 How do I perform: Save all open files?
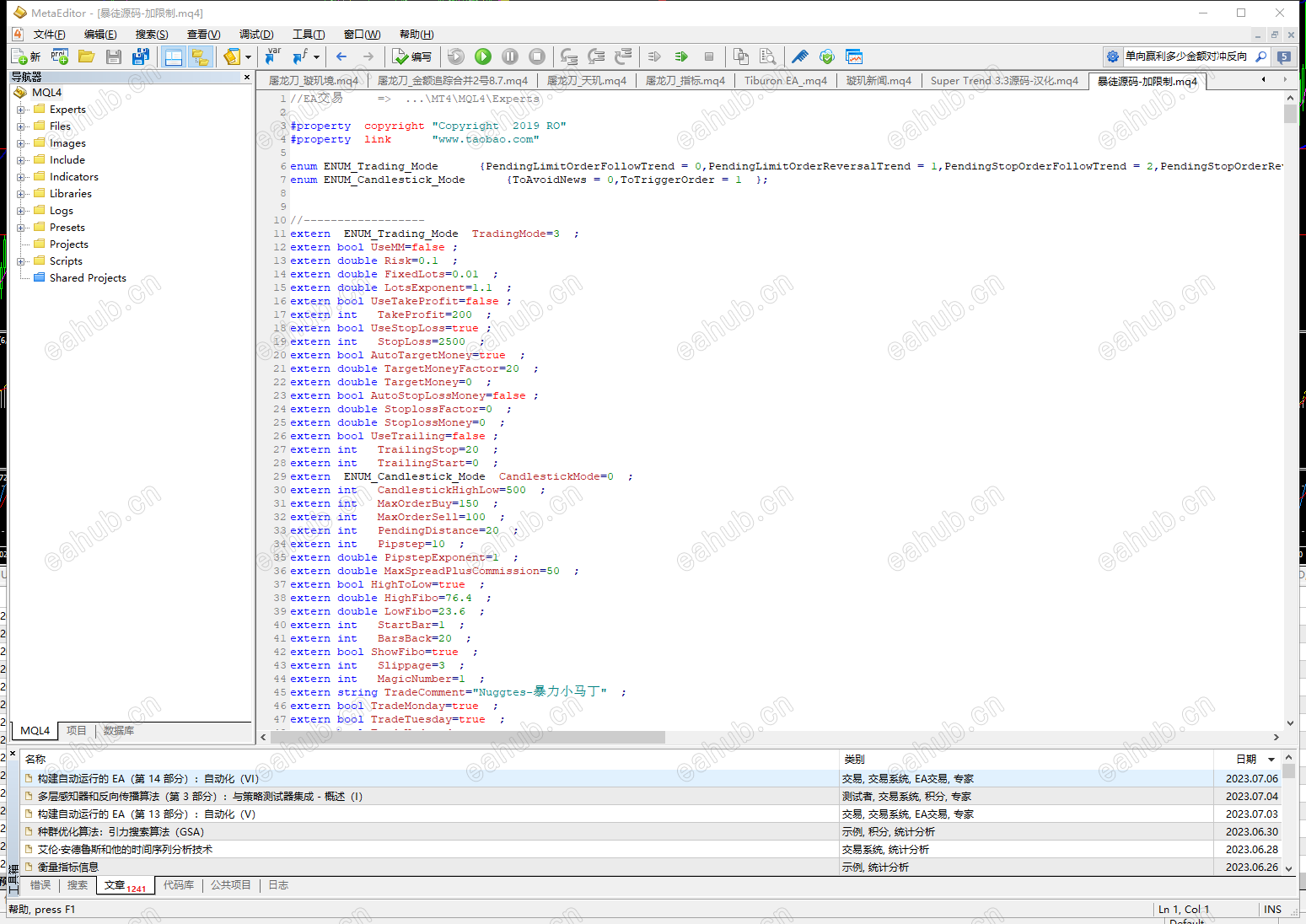pyautogui.click(x=141, y=56)
